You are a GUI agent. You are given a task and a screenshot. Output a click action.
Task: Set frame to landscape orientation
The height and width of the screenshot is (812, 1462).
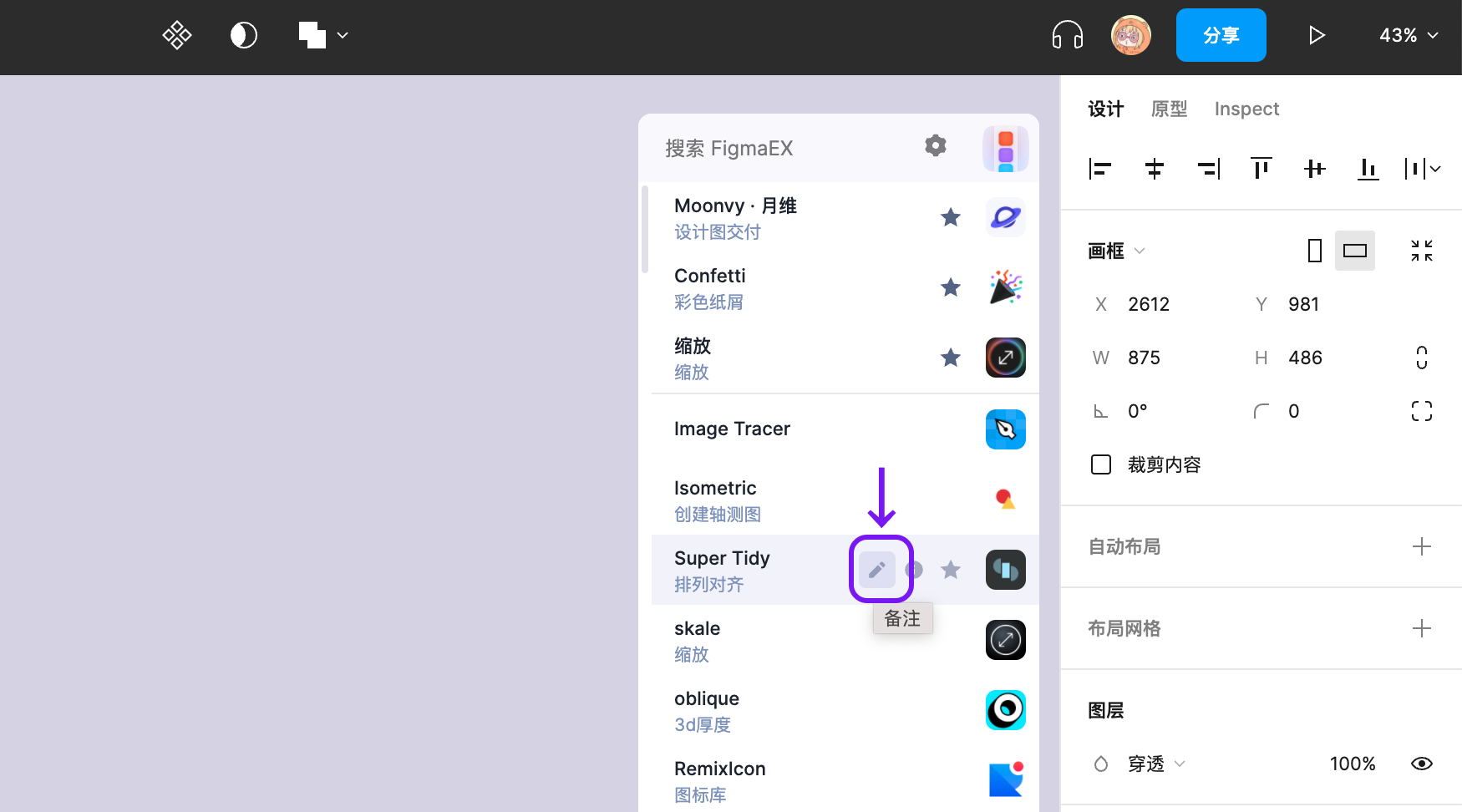[x=1355, y=251]
